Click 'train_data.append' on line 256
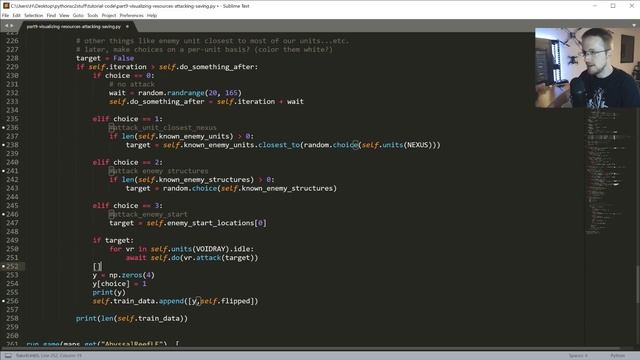The image size is (640, 360). pyautogui.click(x=149, y=301)
